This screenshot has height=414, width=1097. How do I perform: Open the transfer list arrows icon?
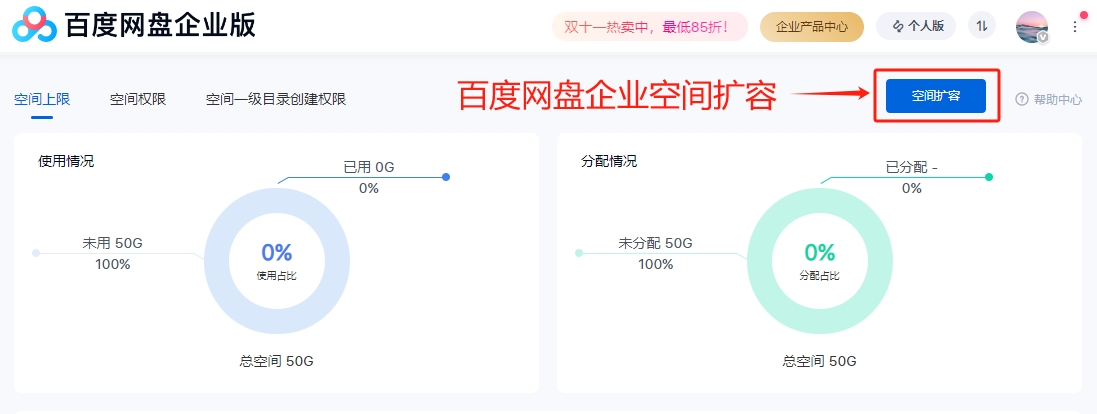coord(982,26)
